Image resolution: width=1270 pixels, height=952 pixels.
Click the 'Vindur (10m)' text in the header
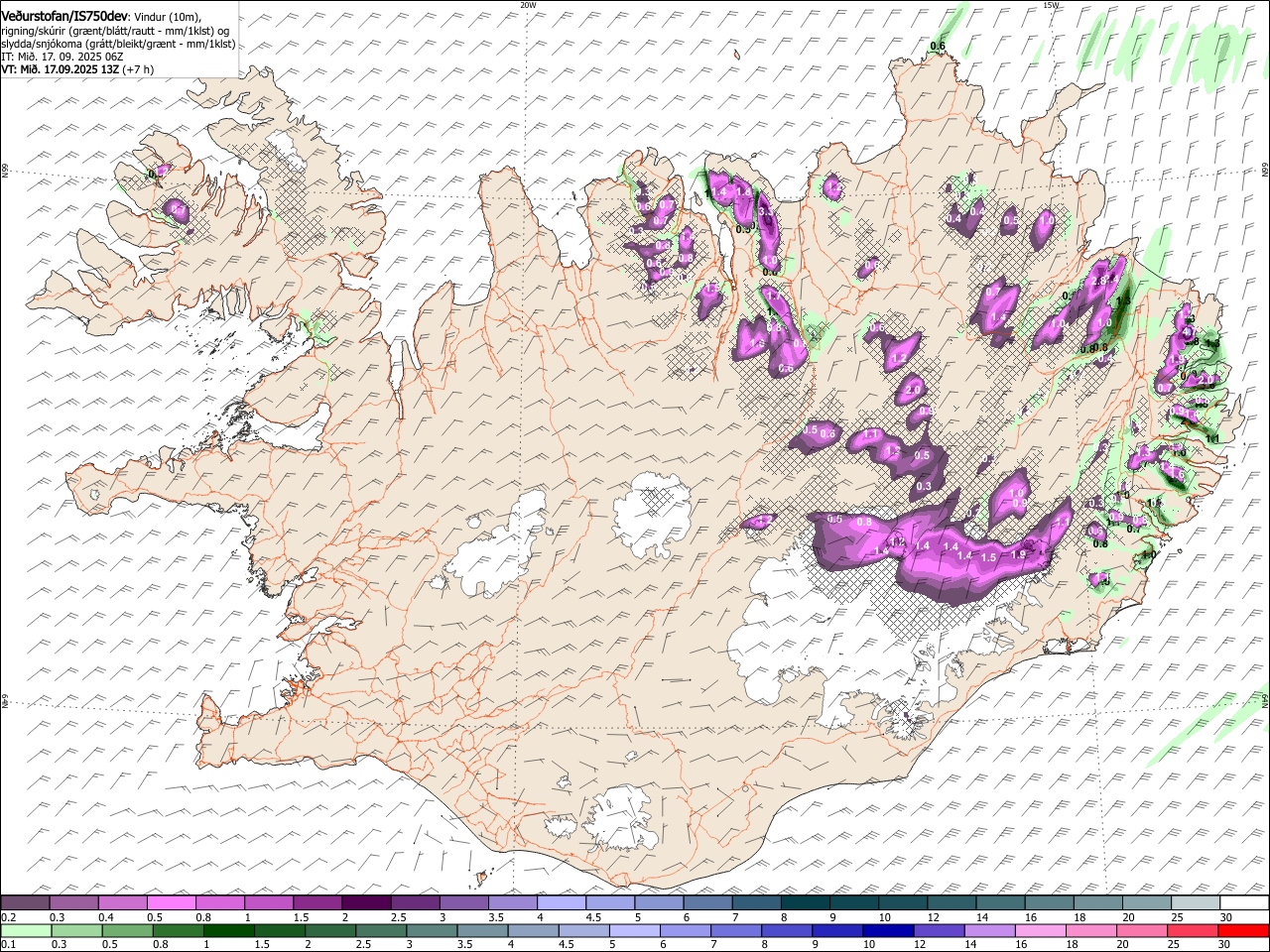[x=166, y=17]
